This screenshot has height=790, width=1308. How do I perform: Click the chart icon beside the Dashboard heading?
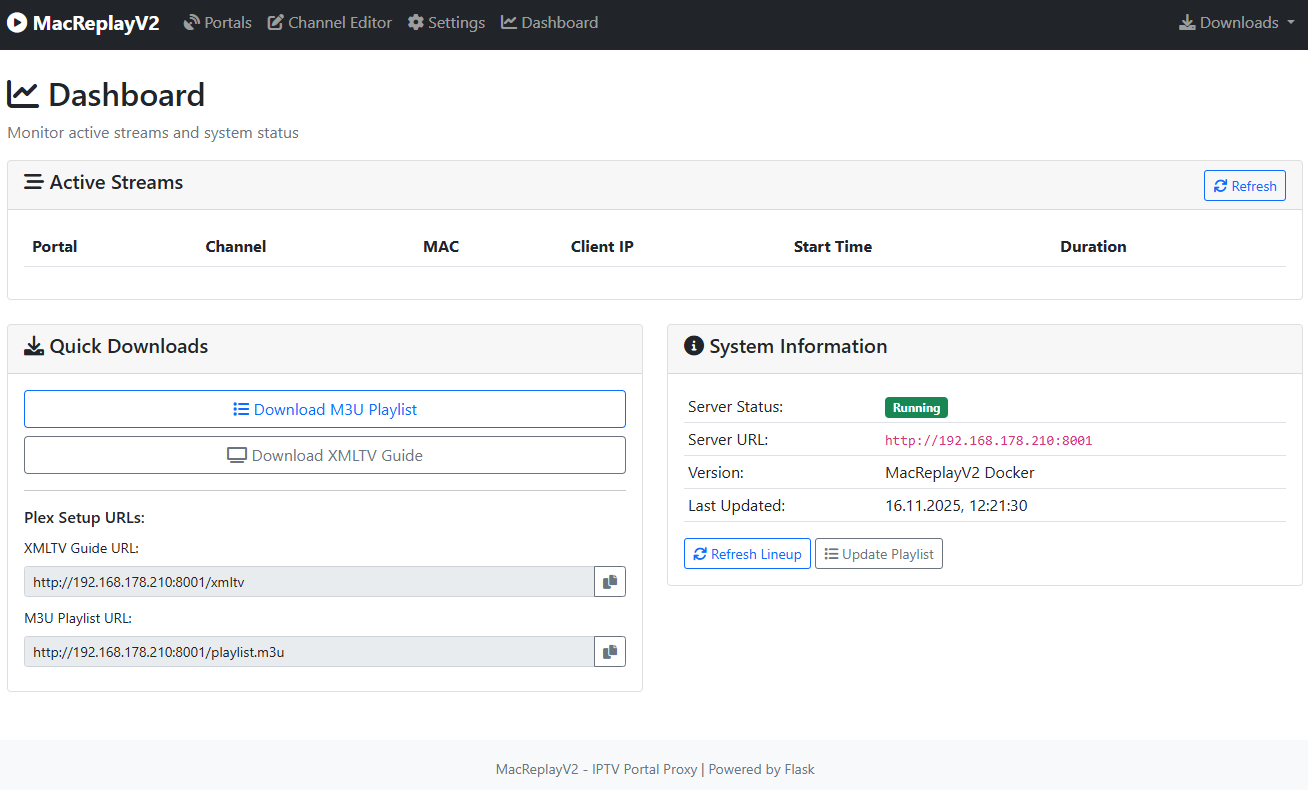(x=23, y=95)
